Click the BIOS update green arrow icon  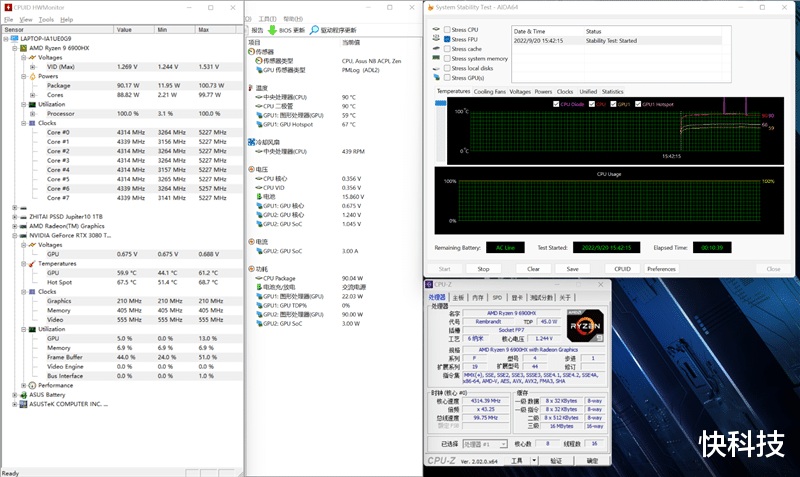(x=272, y=30)
